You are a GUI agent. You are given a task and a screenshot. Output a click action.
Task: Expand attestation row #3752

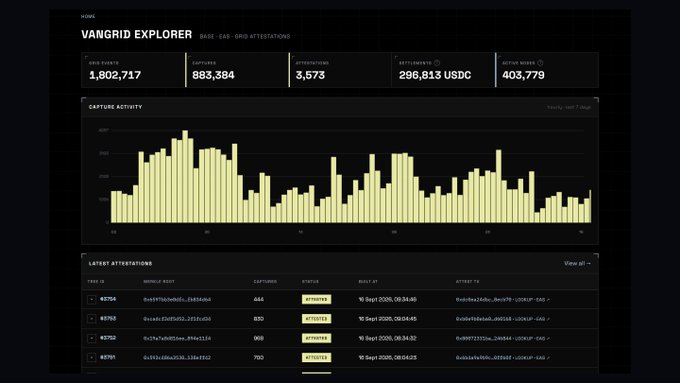tap(92, 338)
